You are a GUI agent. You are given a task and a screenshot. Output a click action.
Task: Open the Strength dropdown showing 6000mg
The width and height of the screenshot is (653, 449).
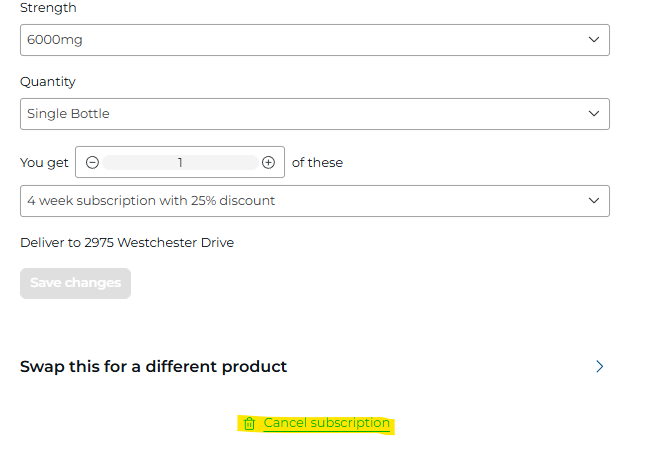click(300, 40)
